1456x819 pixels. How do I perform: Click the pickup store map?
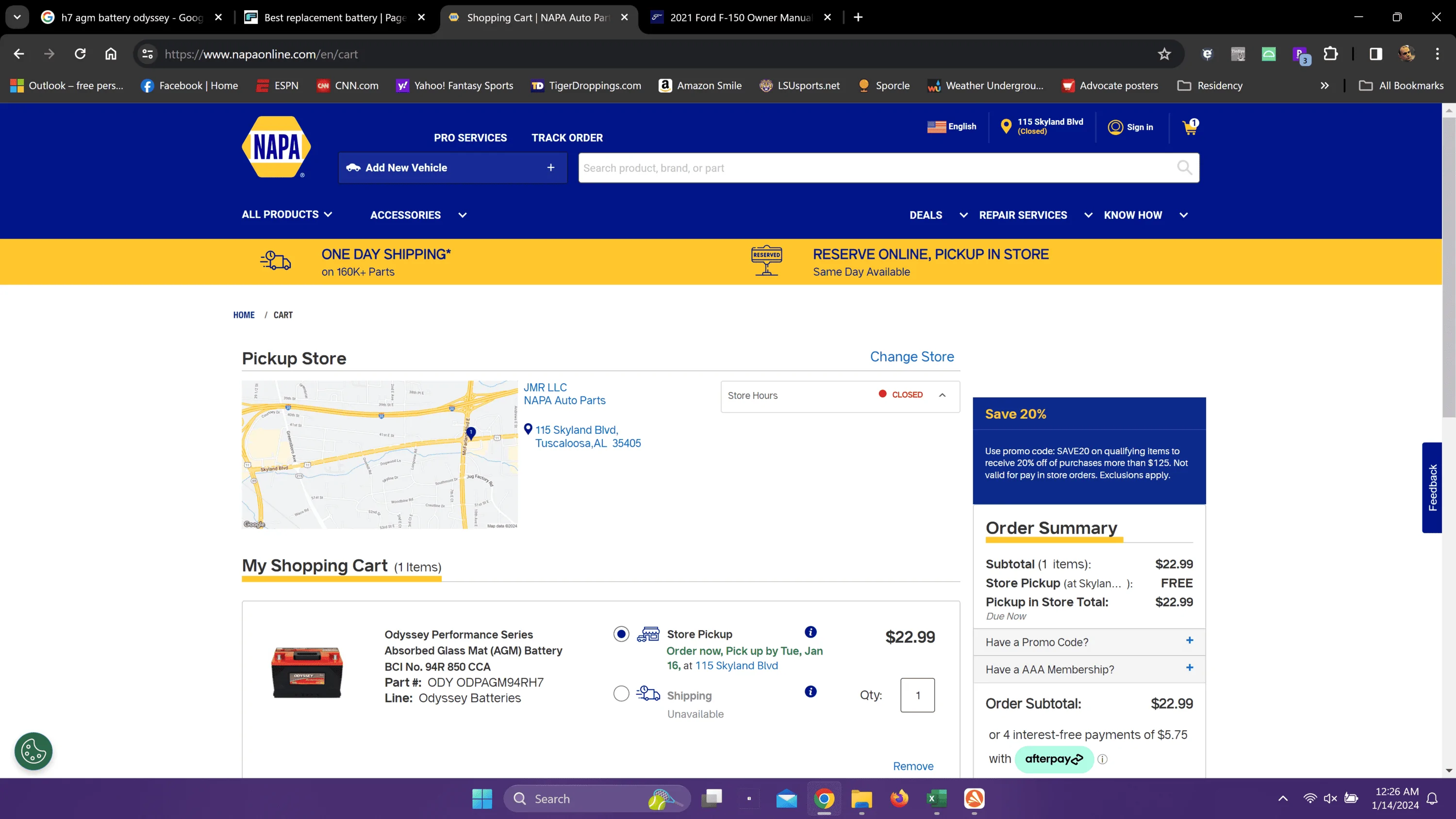379,455
